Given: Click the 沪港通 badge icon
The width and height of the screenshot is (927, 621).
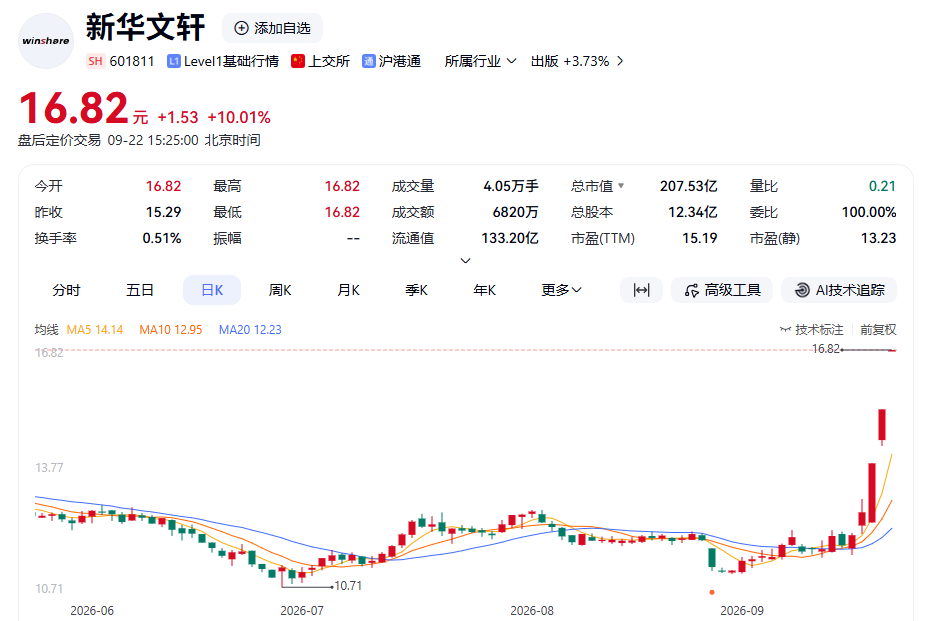Looking at the screenshot, I should click(x=369, y=62).
